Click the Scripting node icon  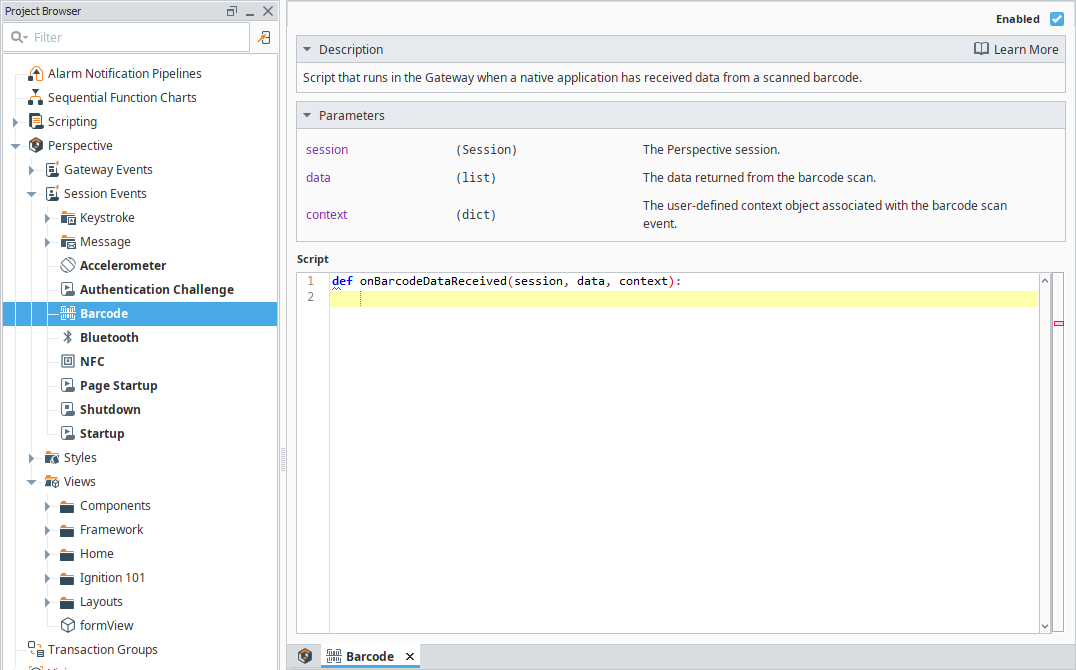click(x=36, y=122)
